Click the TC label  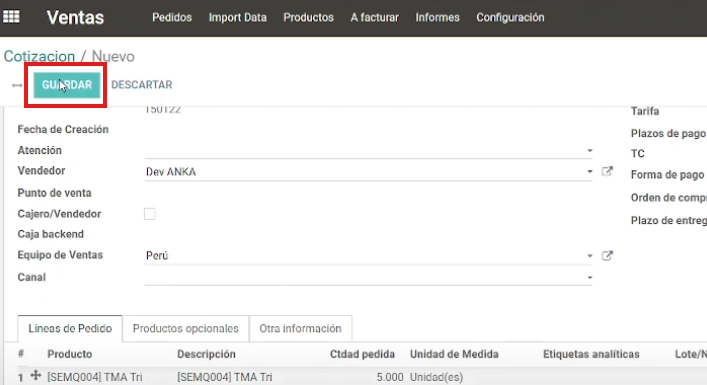pyautogui.click(x=638, y=154)
